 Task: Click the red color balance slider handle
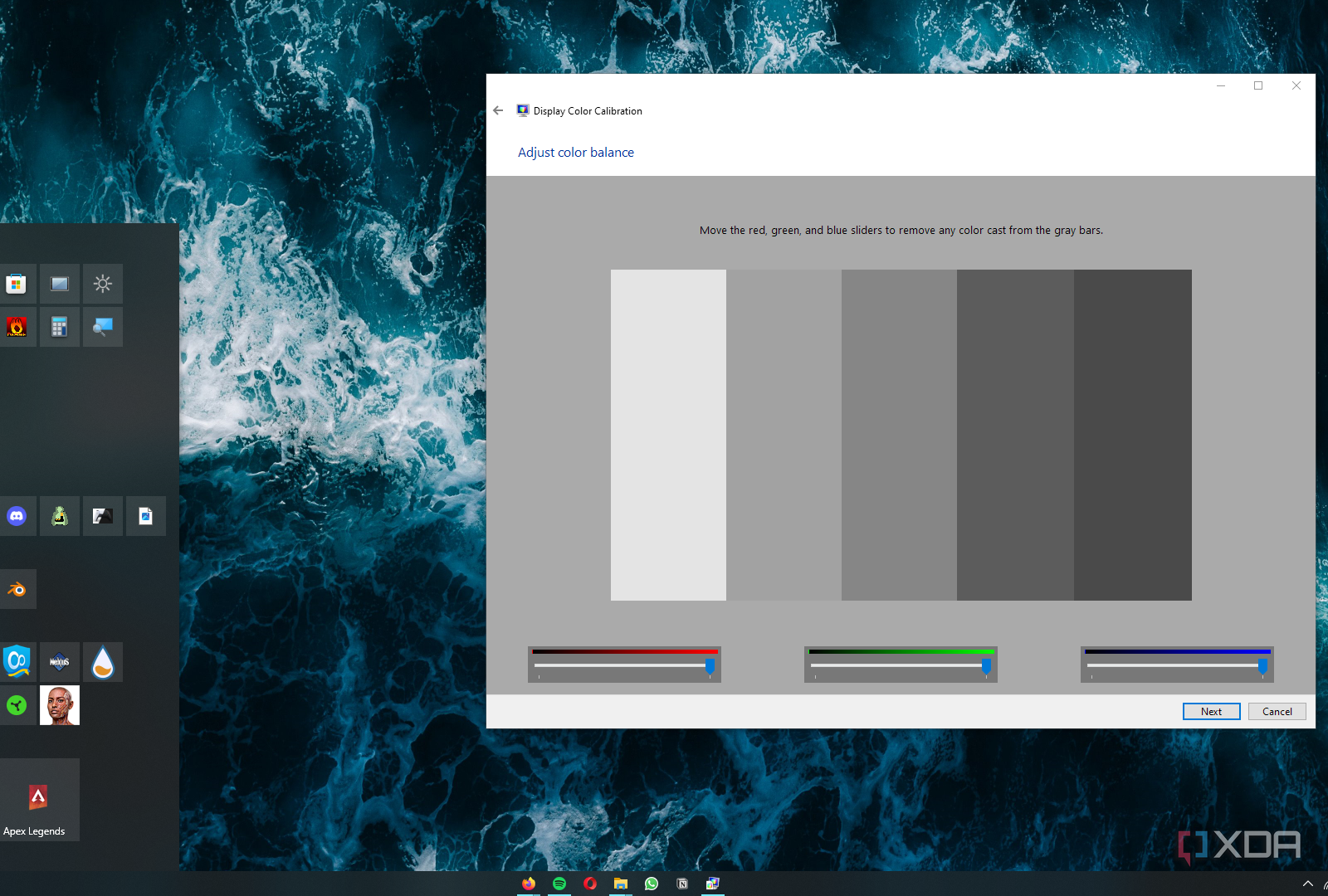710,665
